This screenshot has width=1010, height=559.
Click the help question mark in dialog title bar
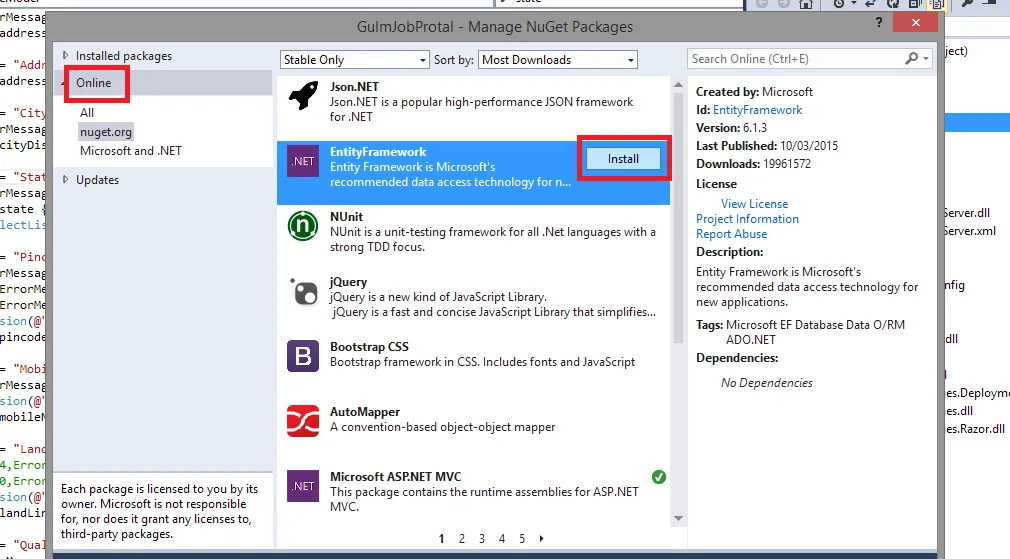(x=879, y=23)
